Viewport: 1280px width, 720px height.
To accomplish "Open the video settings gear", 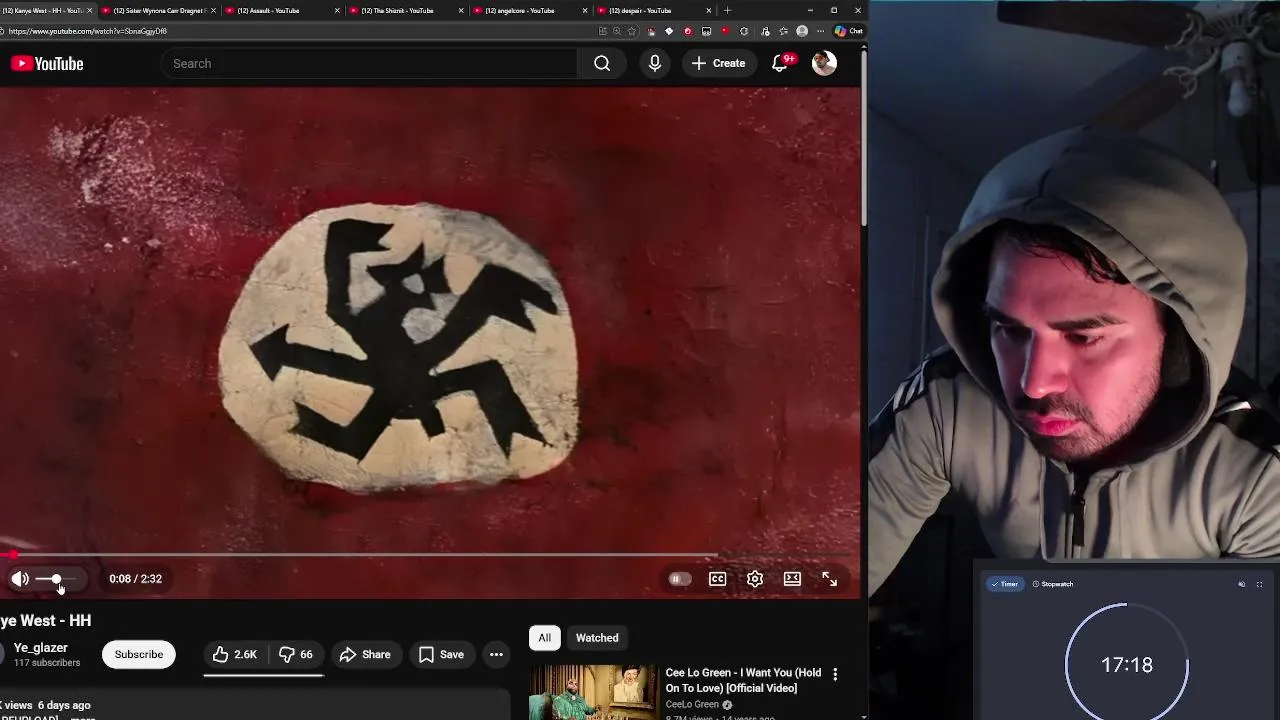I will (755, 579).
